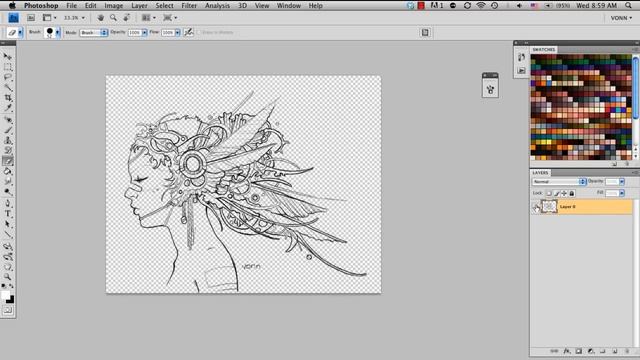This screenshot has height=360, width=640.
Task: Select the Healing Brush tool
Action: point(7,120)
